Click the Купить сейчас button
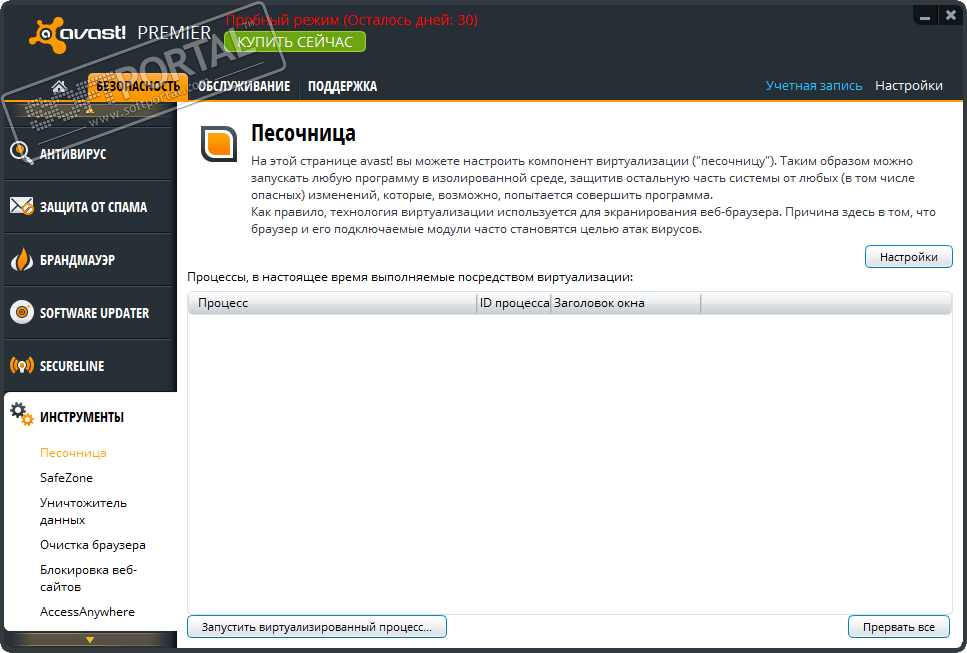 coord(295,42)
